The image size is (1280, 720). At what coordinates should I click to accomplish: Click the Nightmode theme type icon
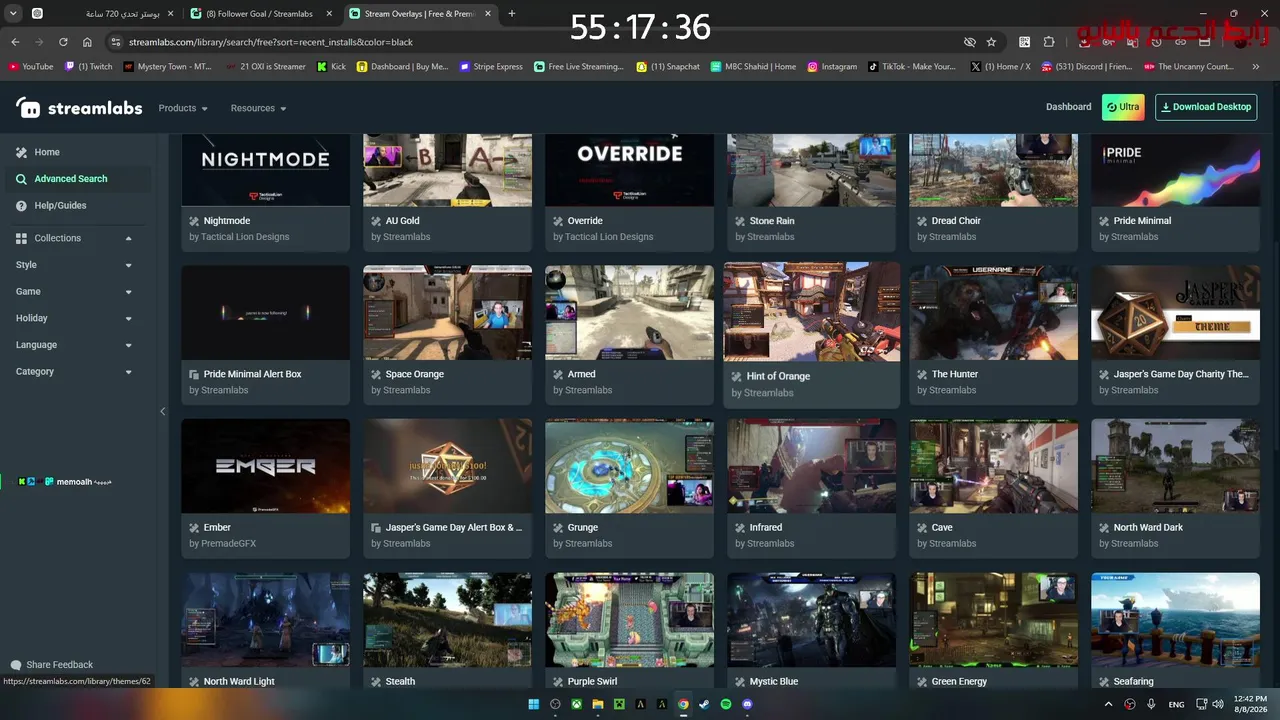194,221
